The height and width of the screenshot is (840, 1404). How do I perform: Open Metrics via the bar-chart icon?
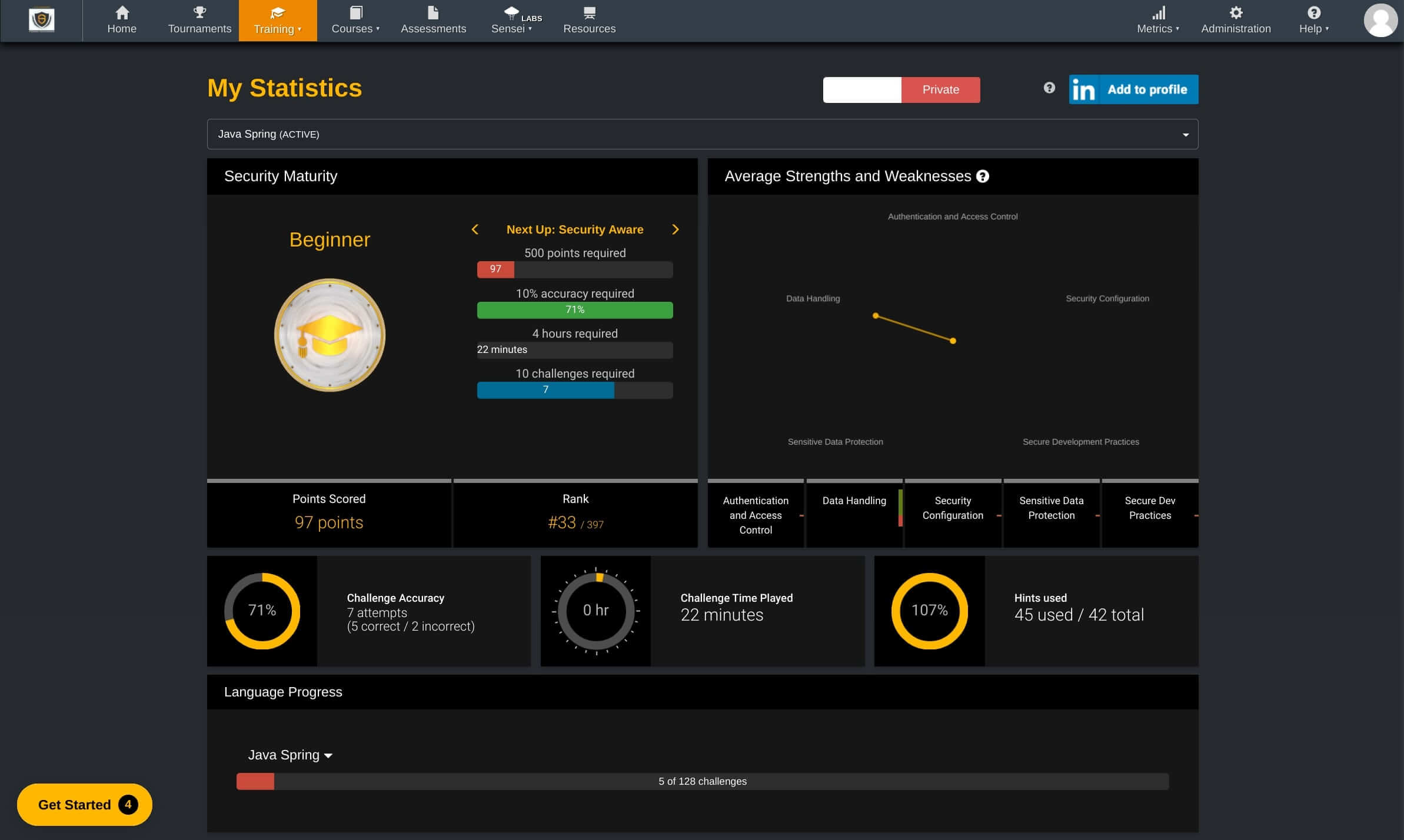point(1158,13)
